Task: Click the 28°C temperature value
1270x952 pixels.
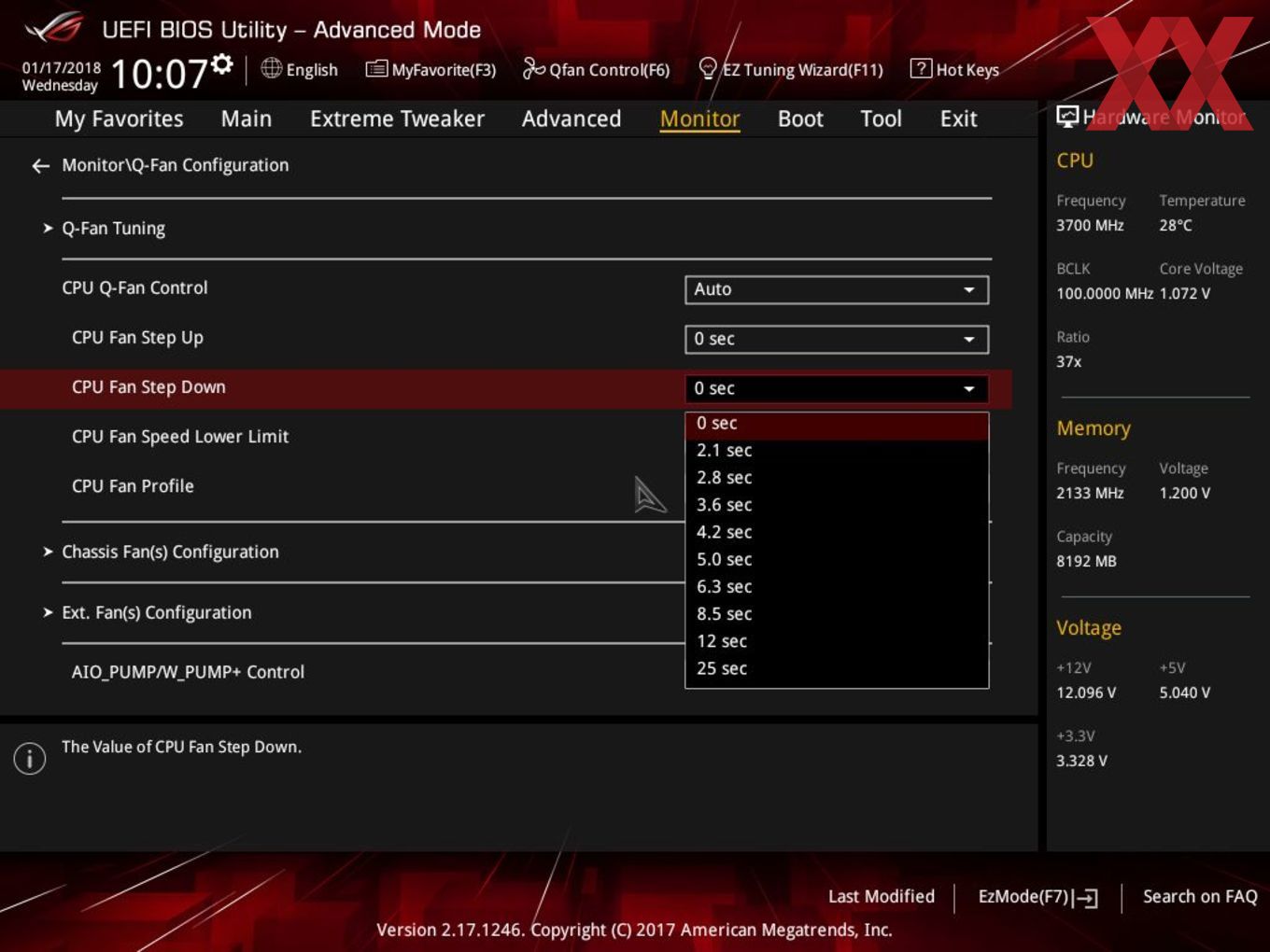Action: coord(1176,225)
